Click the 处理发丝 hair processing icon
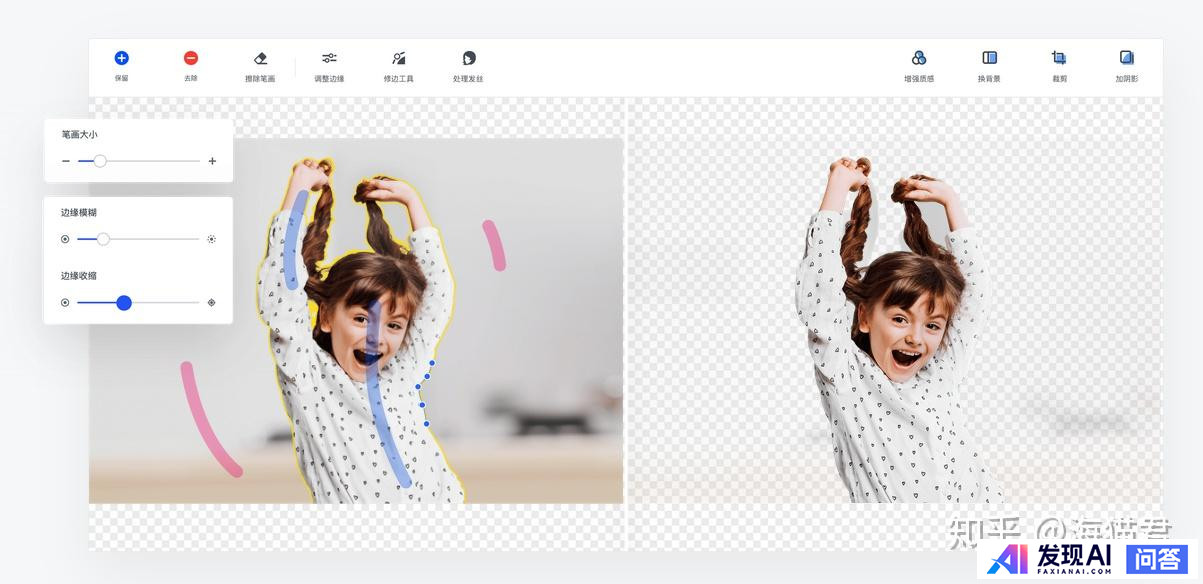The height and width of the screenshot is (584, 1203). 468,59
